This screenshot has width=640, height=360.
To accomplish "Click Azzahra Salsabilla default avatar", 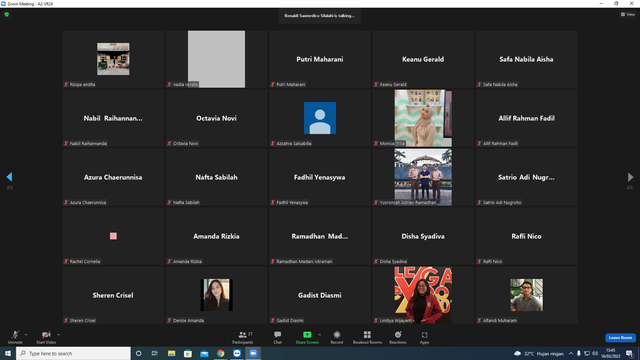I will 320,118.
